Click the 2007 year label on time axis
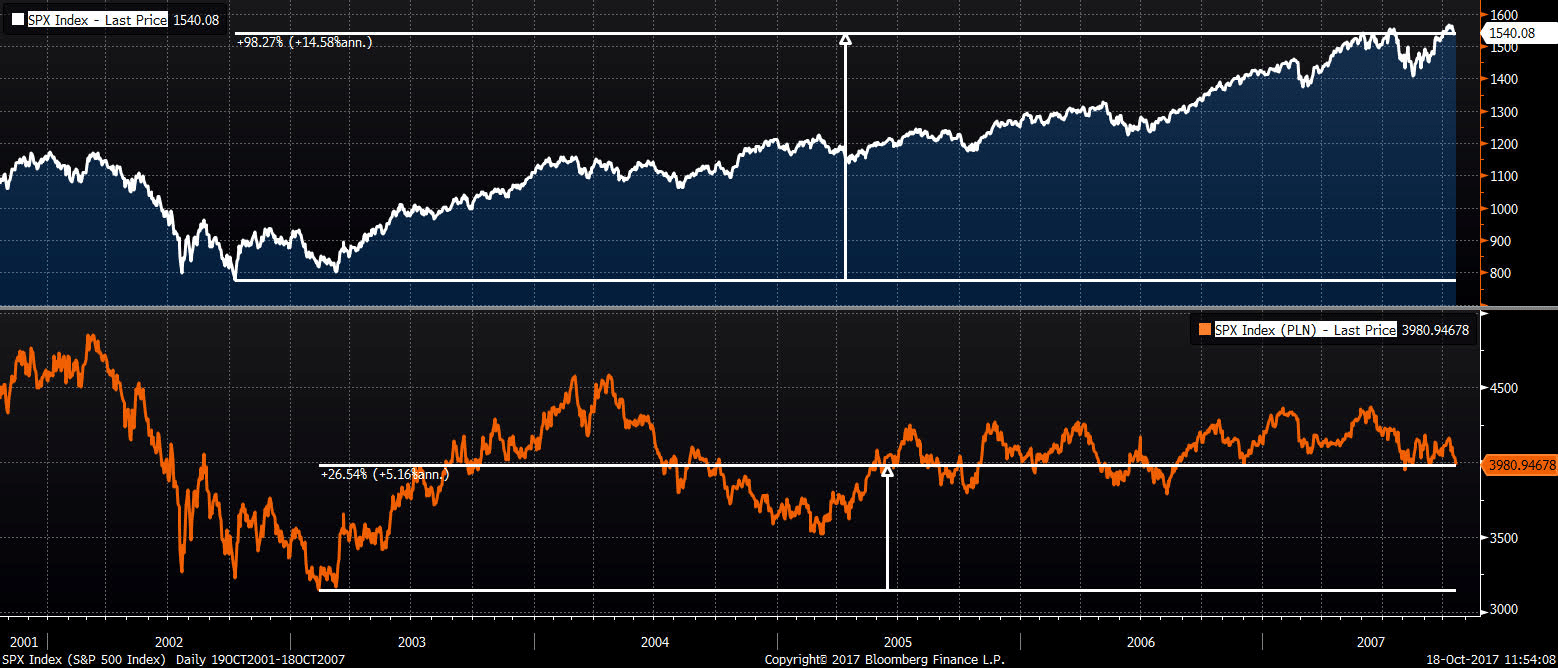1558x668 pixels. coord(1370,641)
